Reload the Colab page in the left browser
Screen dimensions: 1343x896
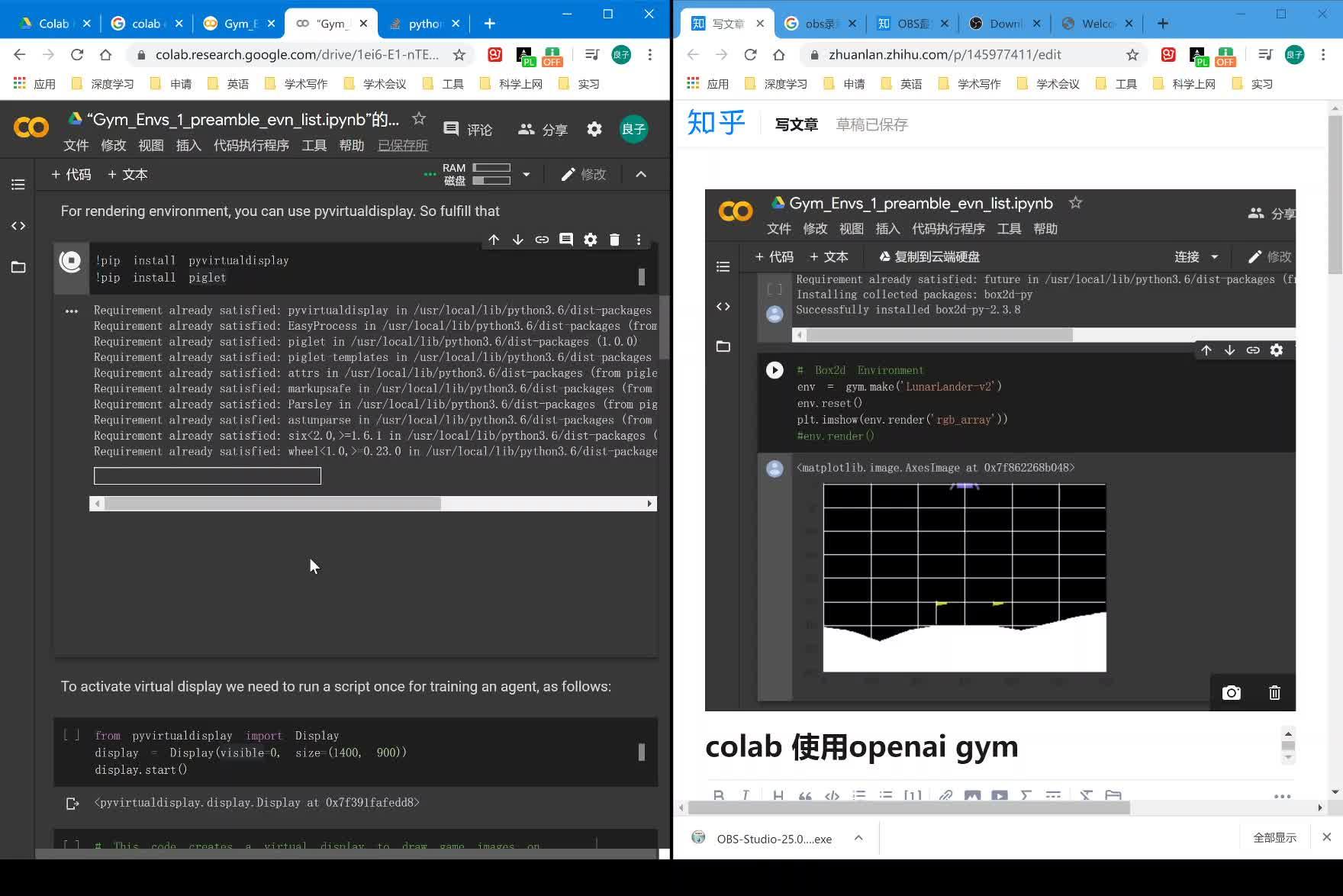tap(77, 54)
